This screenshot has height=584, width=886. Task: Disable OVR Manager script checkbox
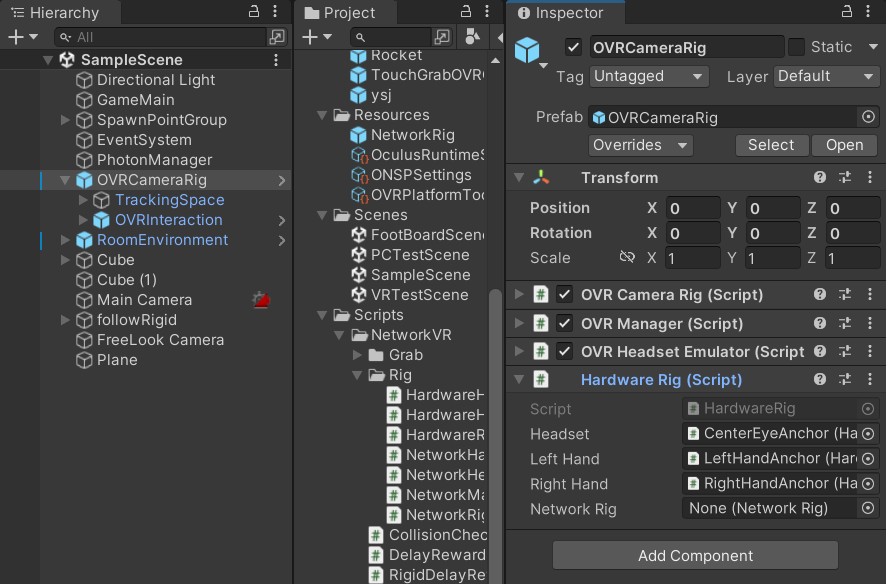point(564,323)
